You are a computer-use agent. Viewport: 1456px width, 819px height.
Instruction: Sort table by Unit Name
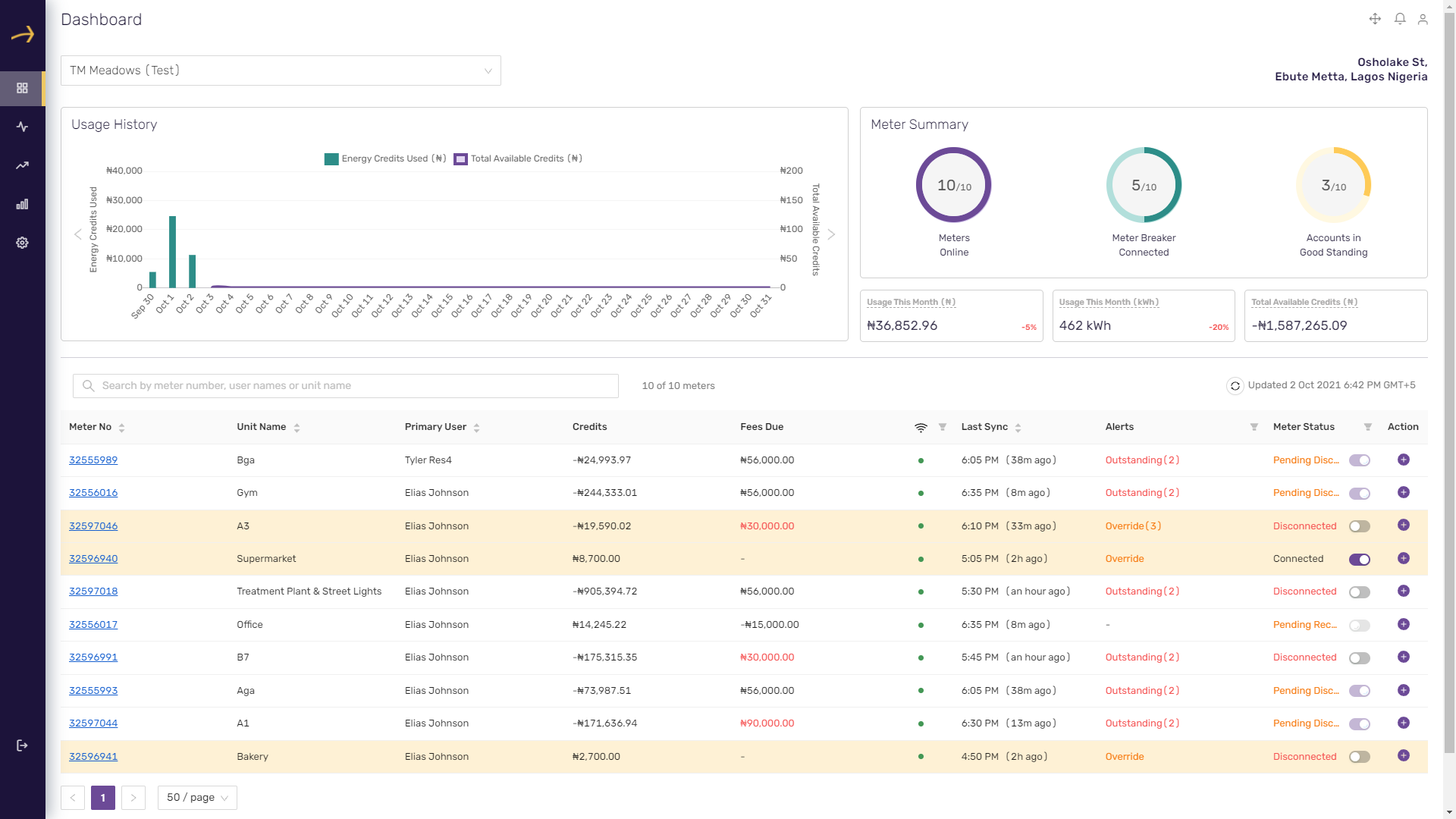(297, 428)
